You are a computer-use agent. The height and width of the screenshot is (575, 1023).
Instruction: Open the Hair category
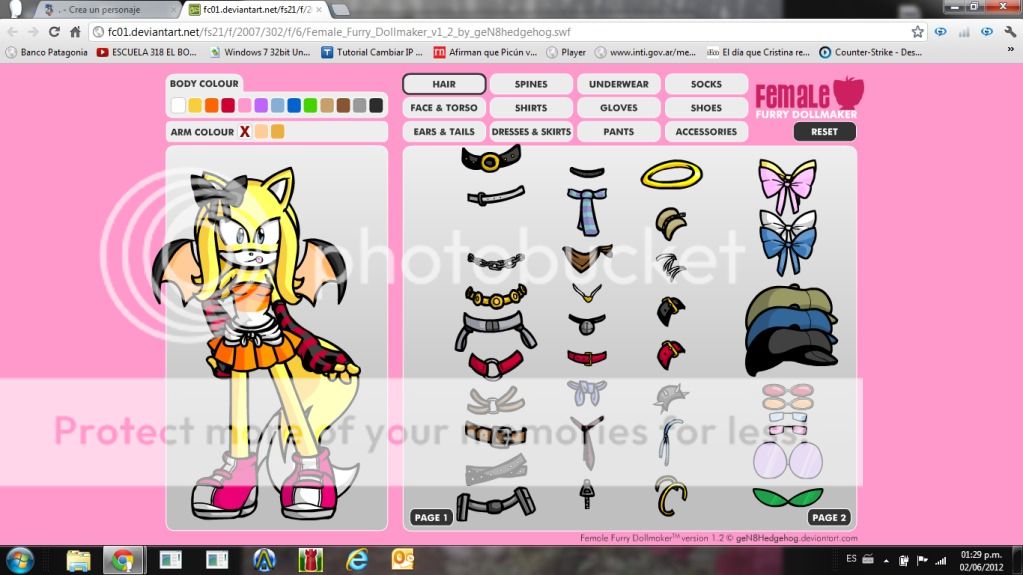[x=444, y=84]
